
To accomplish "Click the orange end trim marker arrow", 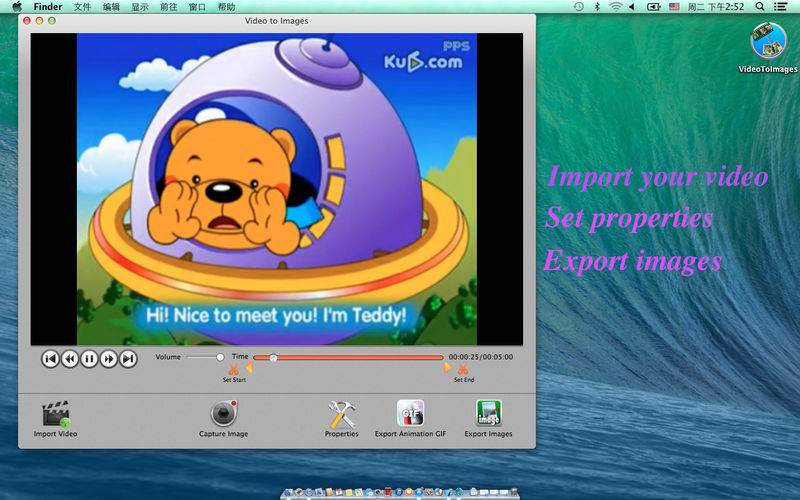I will 447,367.
